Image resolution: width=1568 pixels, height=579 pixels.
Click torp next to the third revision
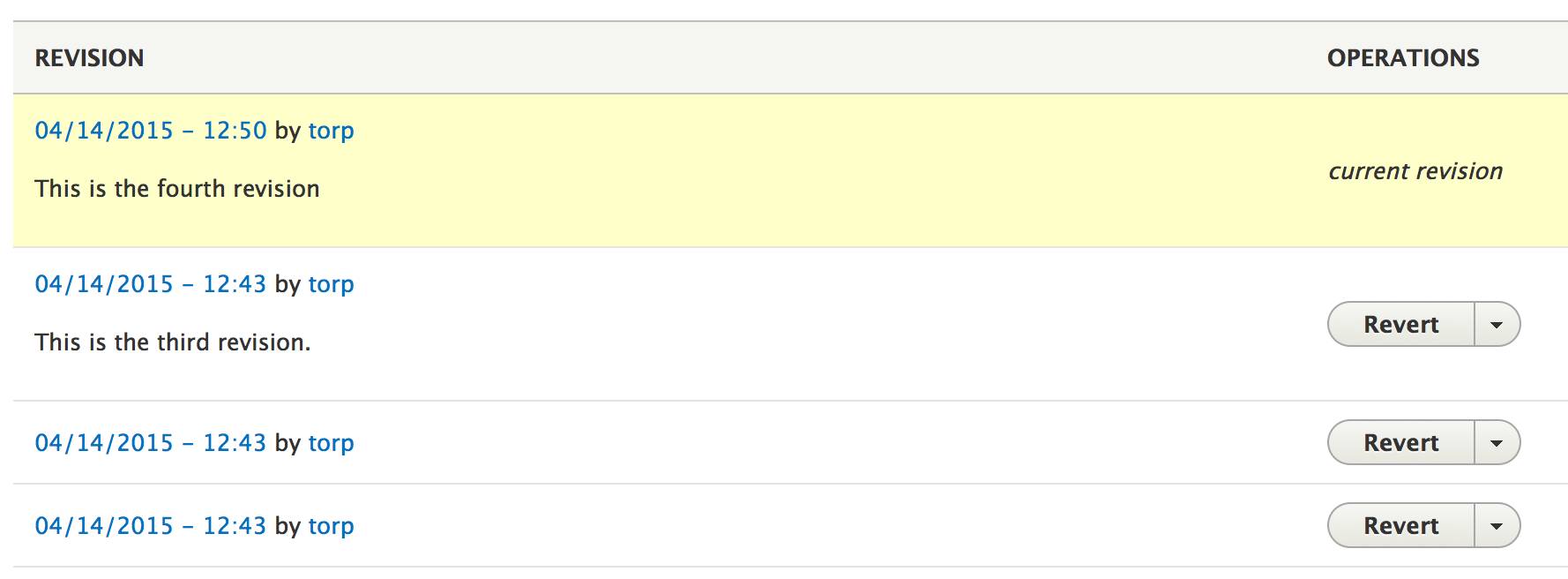[331, 283]
